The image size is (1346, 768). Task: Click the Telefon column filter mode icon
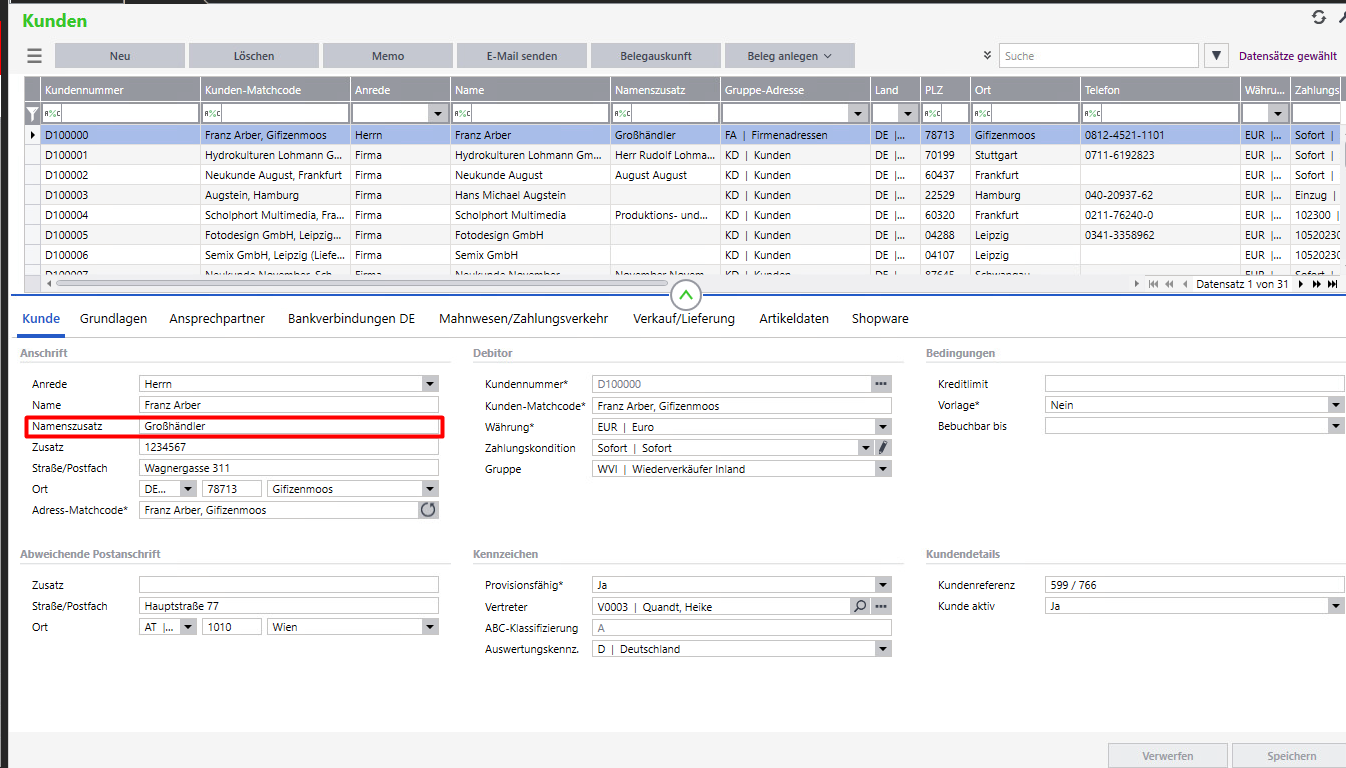pos(1092,114)
